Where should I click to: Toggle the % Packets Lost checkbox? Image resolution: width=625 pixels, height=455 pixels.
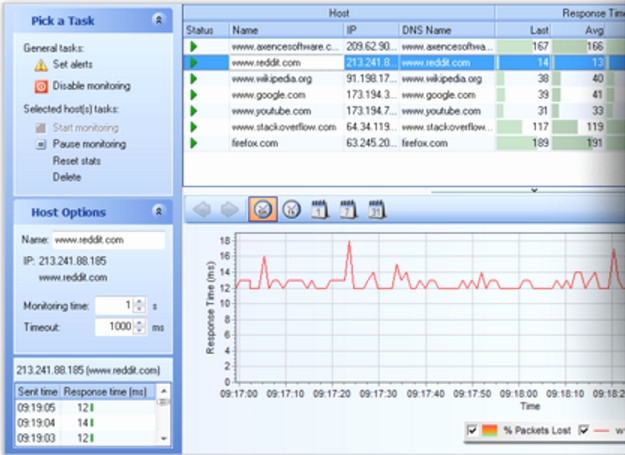[472, 430]
